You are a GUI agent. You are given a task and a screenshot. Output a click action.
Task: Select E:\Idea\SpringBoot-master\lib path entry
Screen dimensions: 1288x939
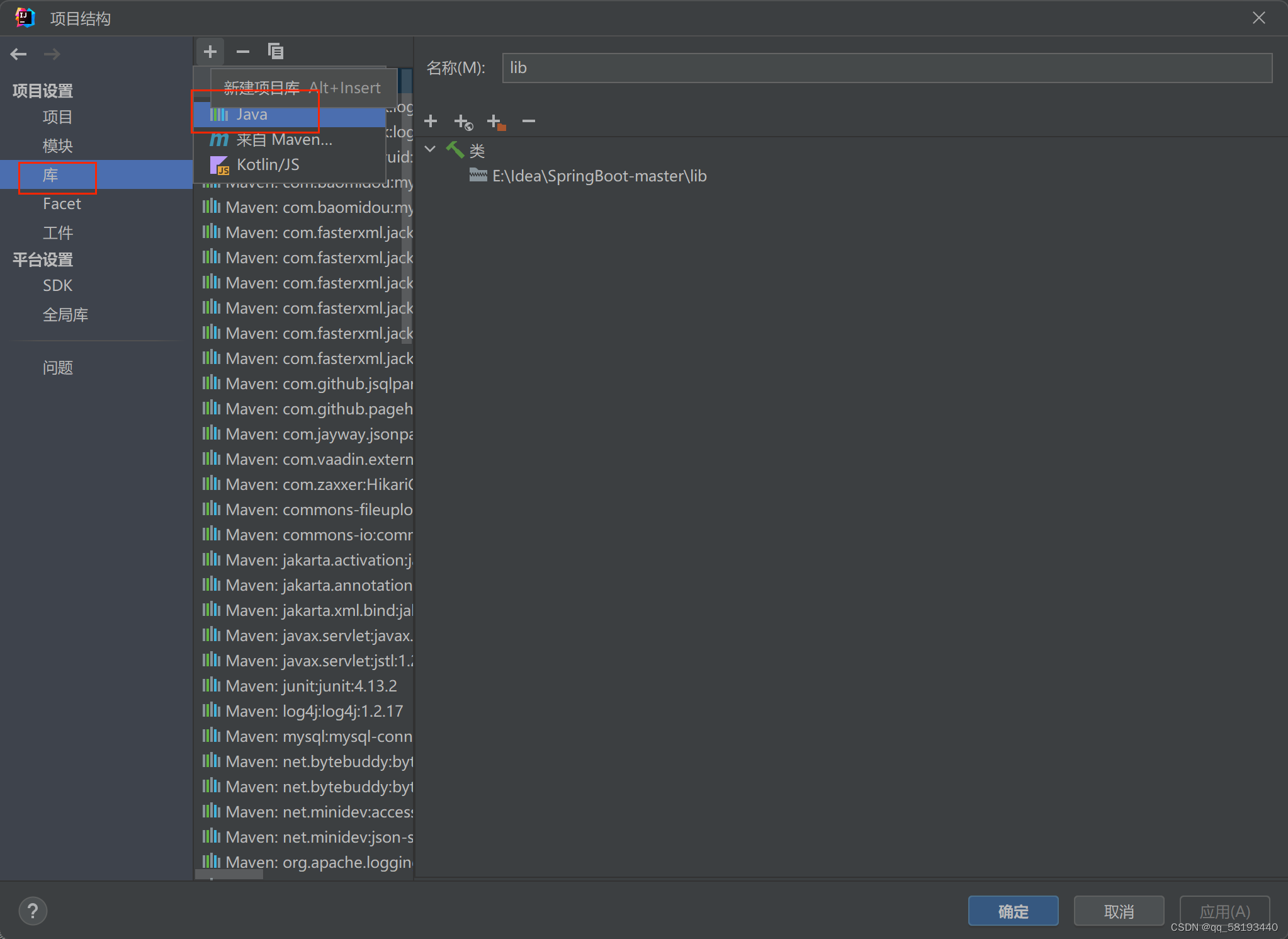point(599,176)
